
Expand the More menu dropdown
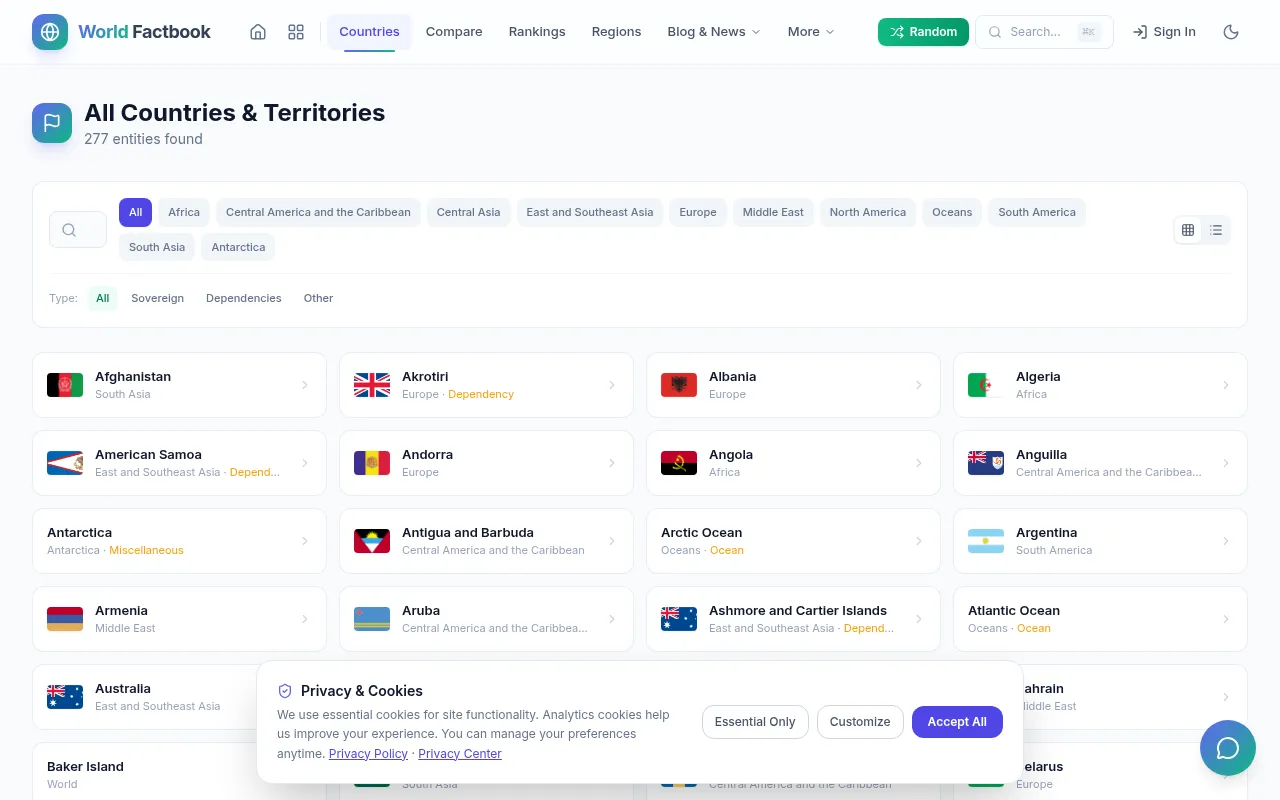click(x=811, y=32)
